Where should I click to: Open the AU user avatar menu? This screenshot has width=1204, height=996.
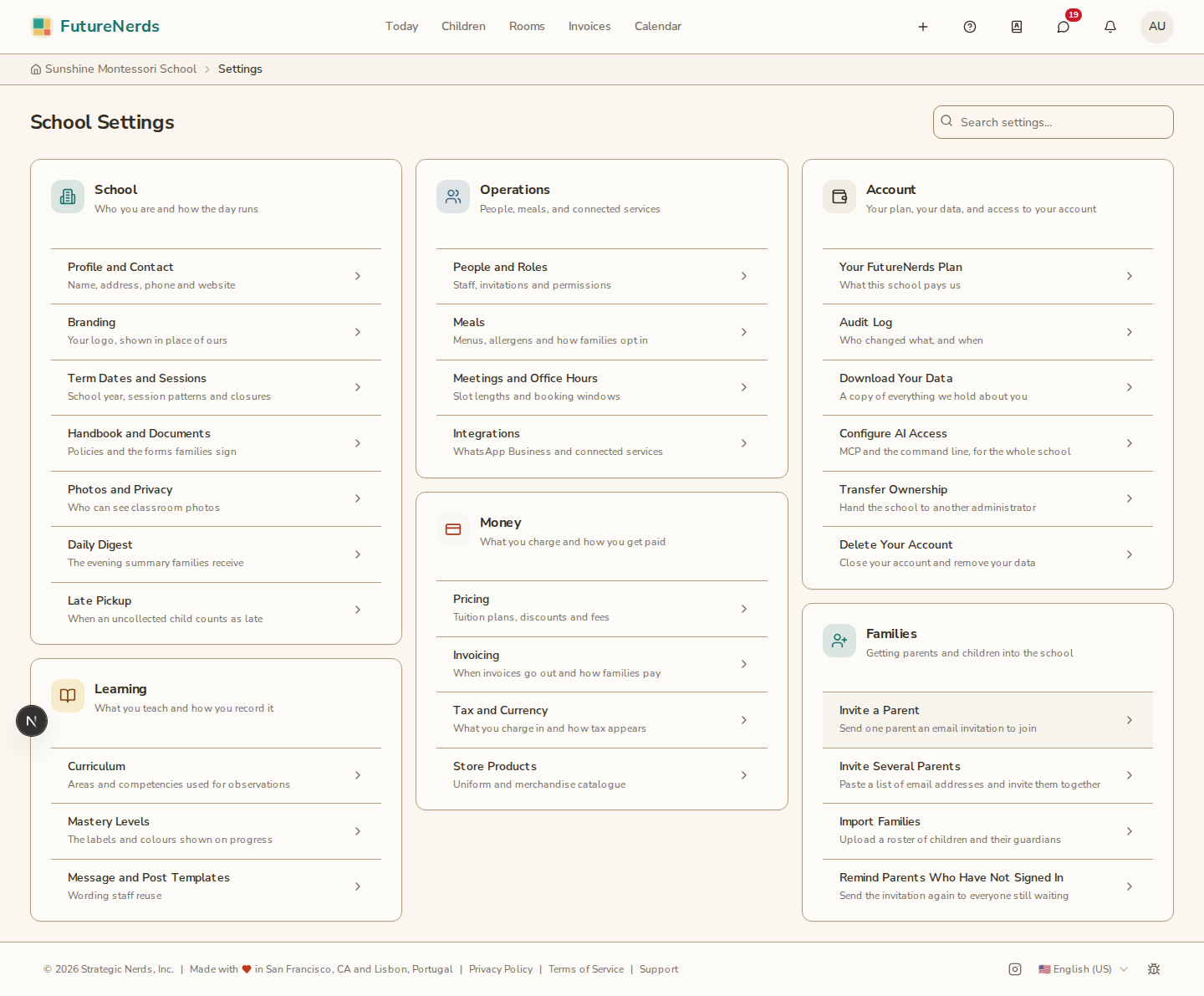[1157, 27]
